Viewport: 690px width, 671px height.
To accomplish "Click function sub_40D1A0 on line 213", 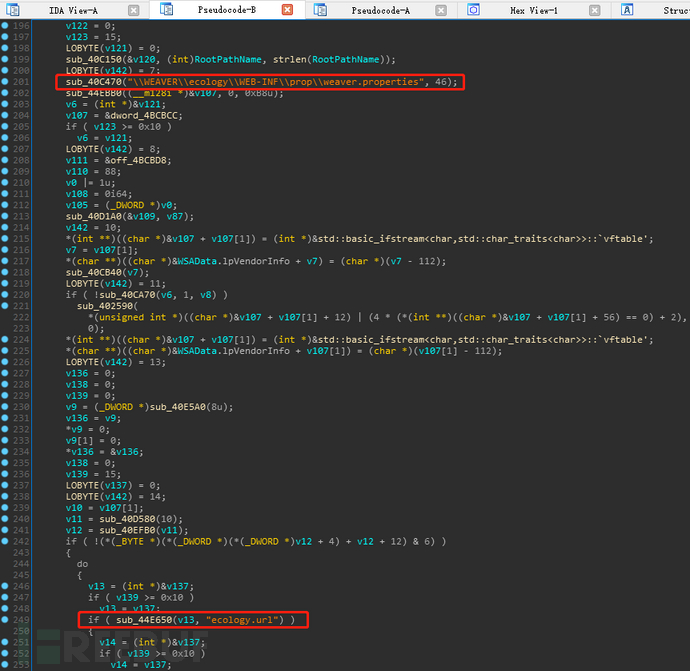I will (x=94, y=216).
